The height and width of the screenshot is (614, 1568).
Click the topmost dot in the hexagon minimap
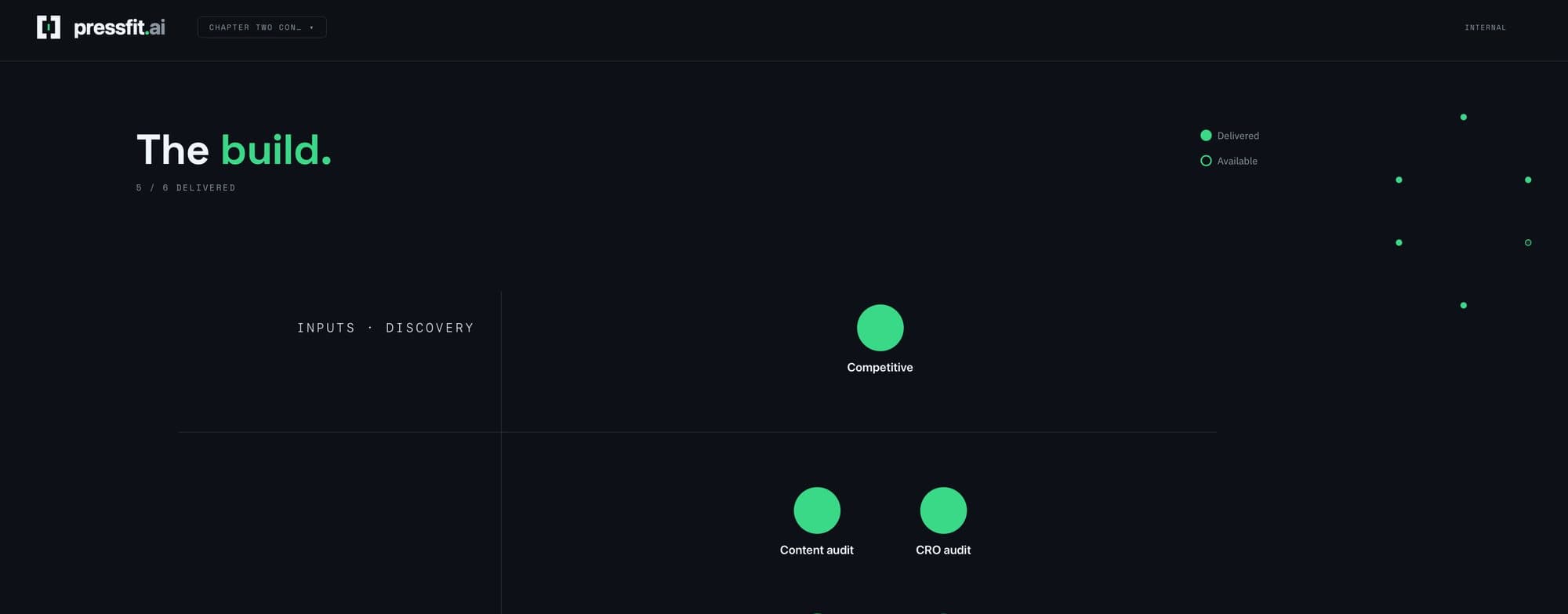point(1464,118)
